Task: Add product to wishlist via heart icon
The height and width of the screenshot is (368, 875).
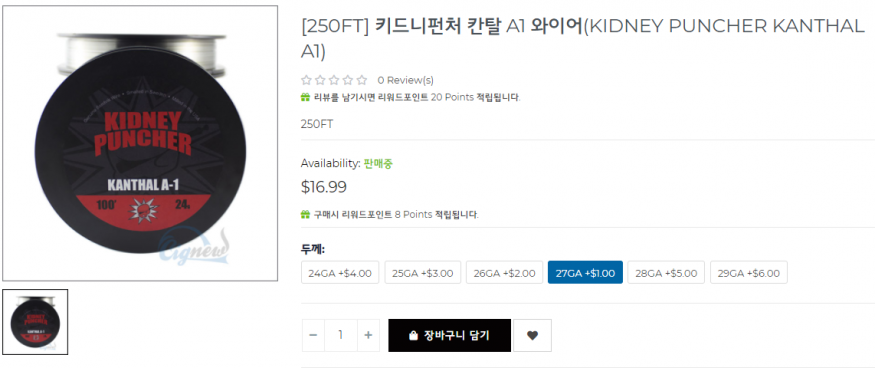Action: coord(532,335)
